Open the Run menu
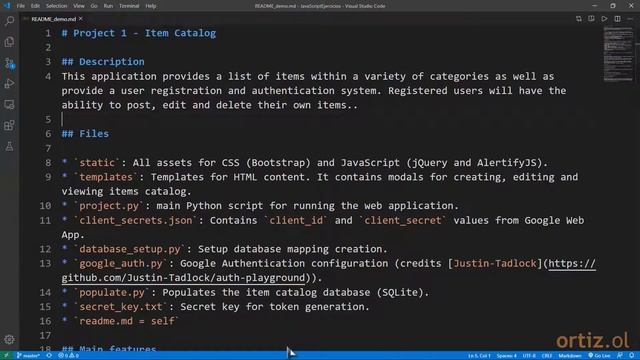This screenshot has width=640, height=360. [x=108, y=6]
